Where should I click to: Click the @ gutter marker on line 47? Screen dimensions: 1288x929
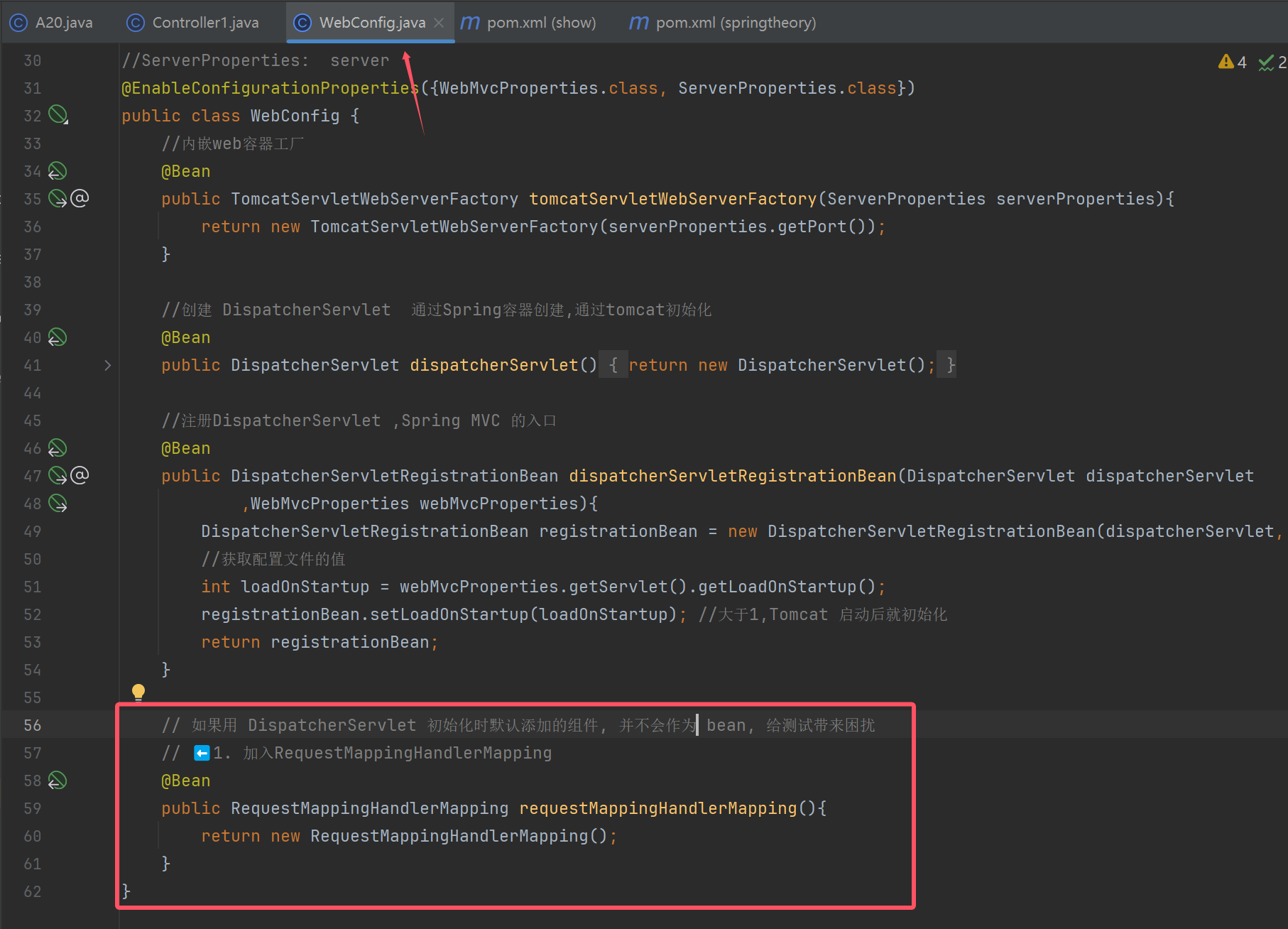[x=80, y=474]
